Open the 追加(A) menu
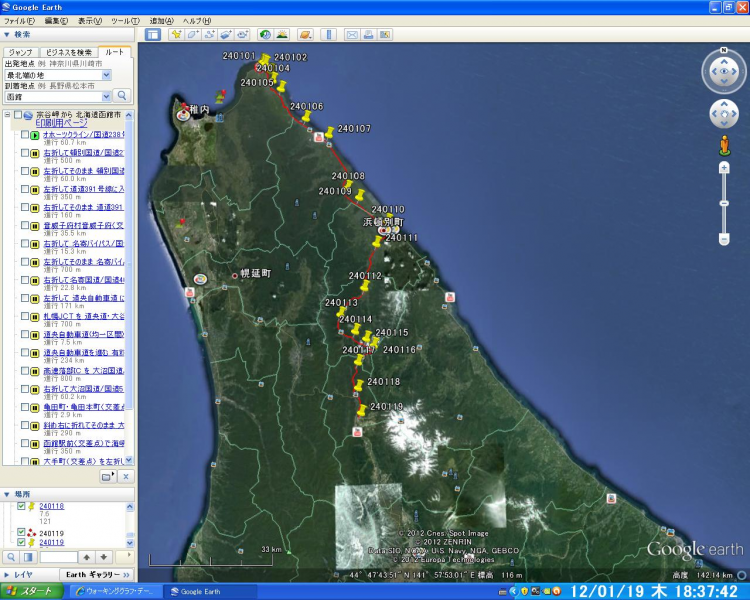750x600 pixels. [162, 21]
